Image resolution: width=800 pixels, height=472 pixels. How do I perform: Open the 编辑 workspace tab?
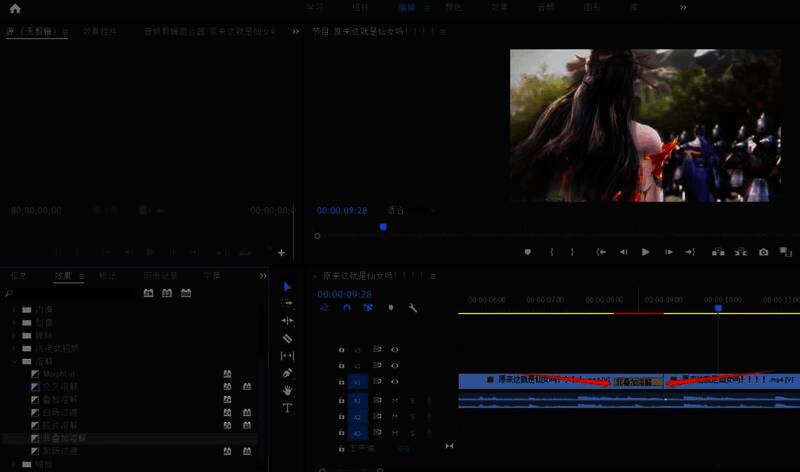[407, 7]
